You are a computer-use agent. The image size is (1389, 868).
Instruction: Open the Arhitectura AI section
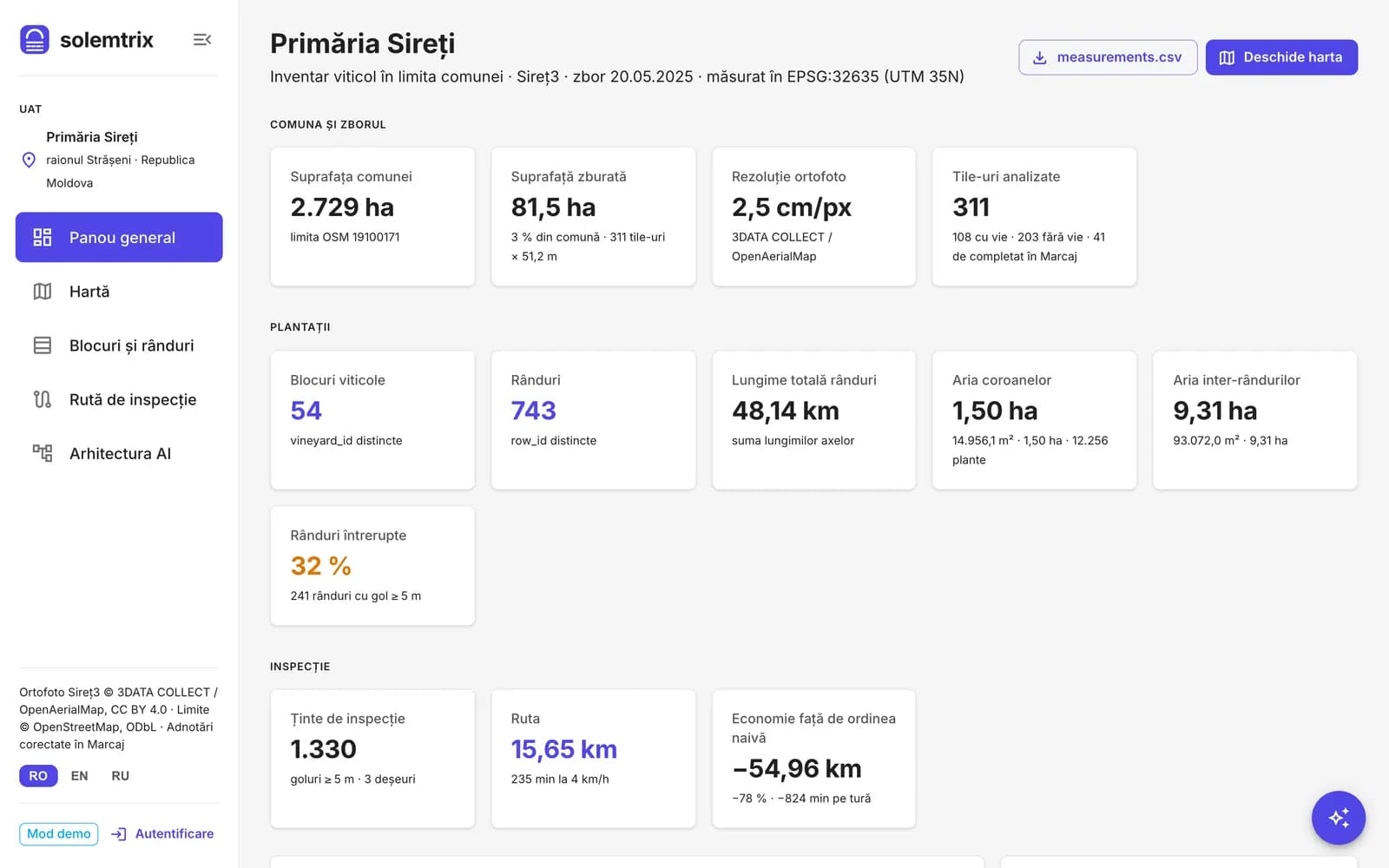click(119, 453)
